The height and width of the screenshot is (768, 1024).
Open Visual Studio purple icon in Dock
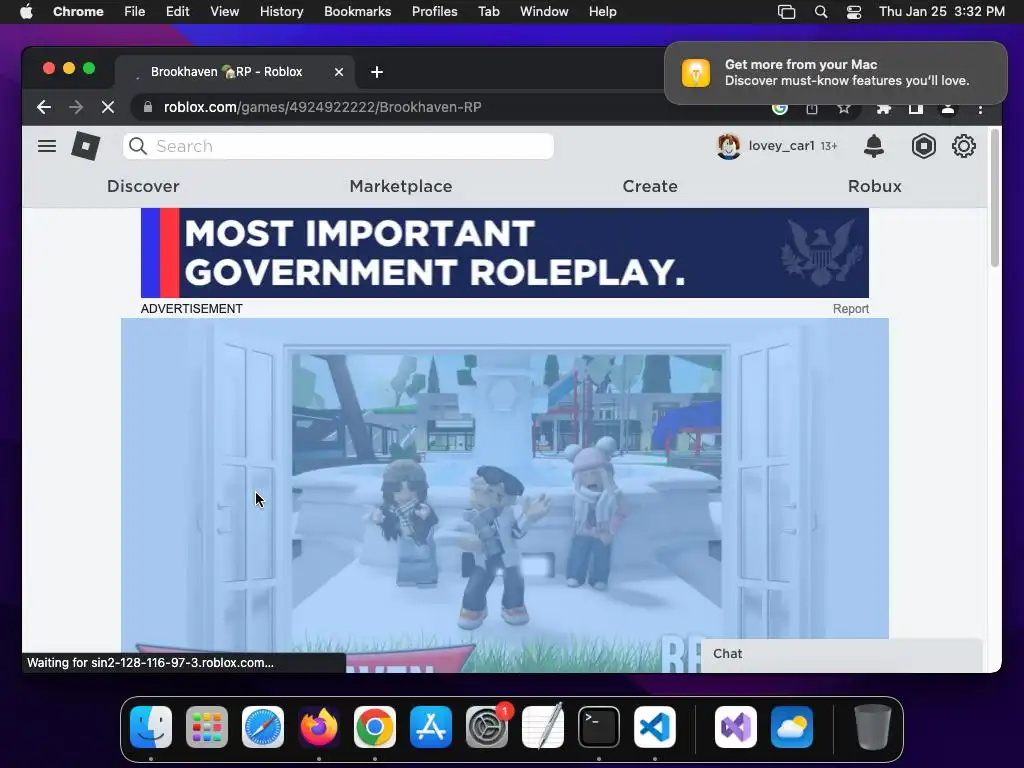(x=736, y=727)
